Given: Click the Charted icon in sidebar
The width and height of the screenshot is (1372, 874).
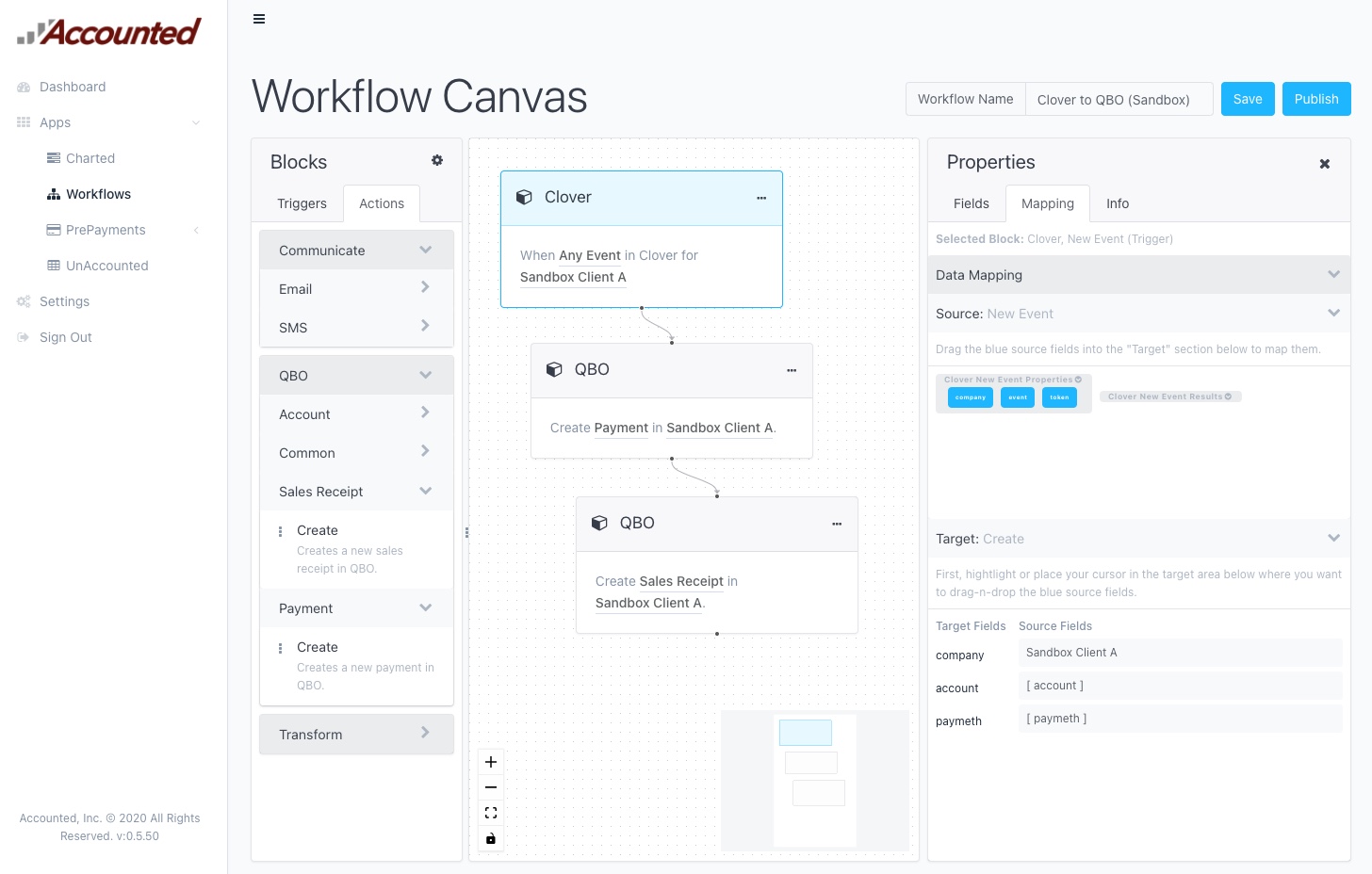Looking at the screenshot, I should tap(54, 158).
